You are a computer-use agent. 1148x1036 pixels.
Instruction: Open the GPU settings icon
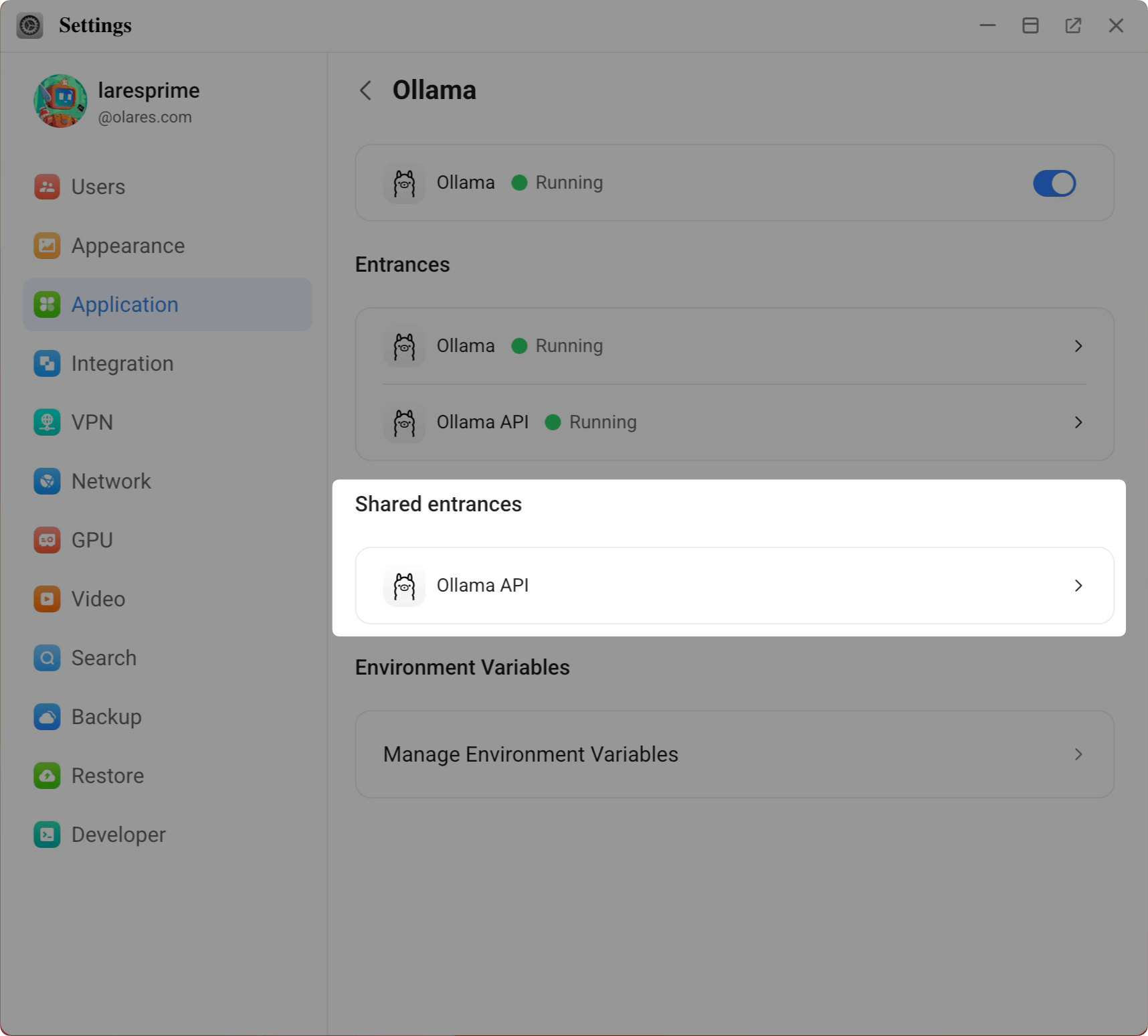tap(47, 540)
